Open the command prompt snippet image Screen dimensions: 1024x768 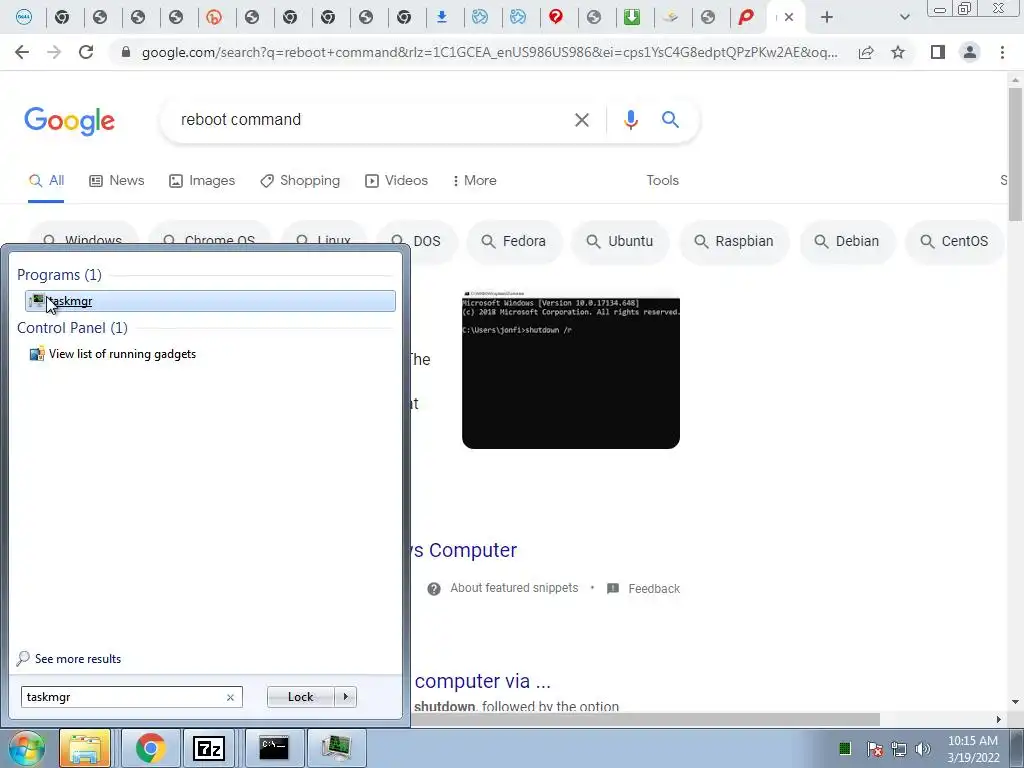pos(571,369)
